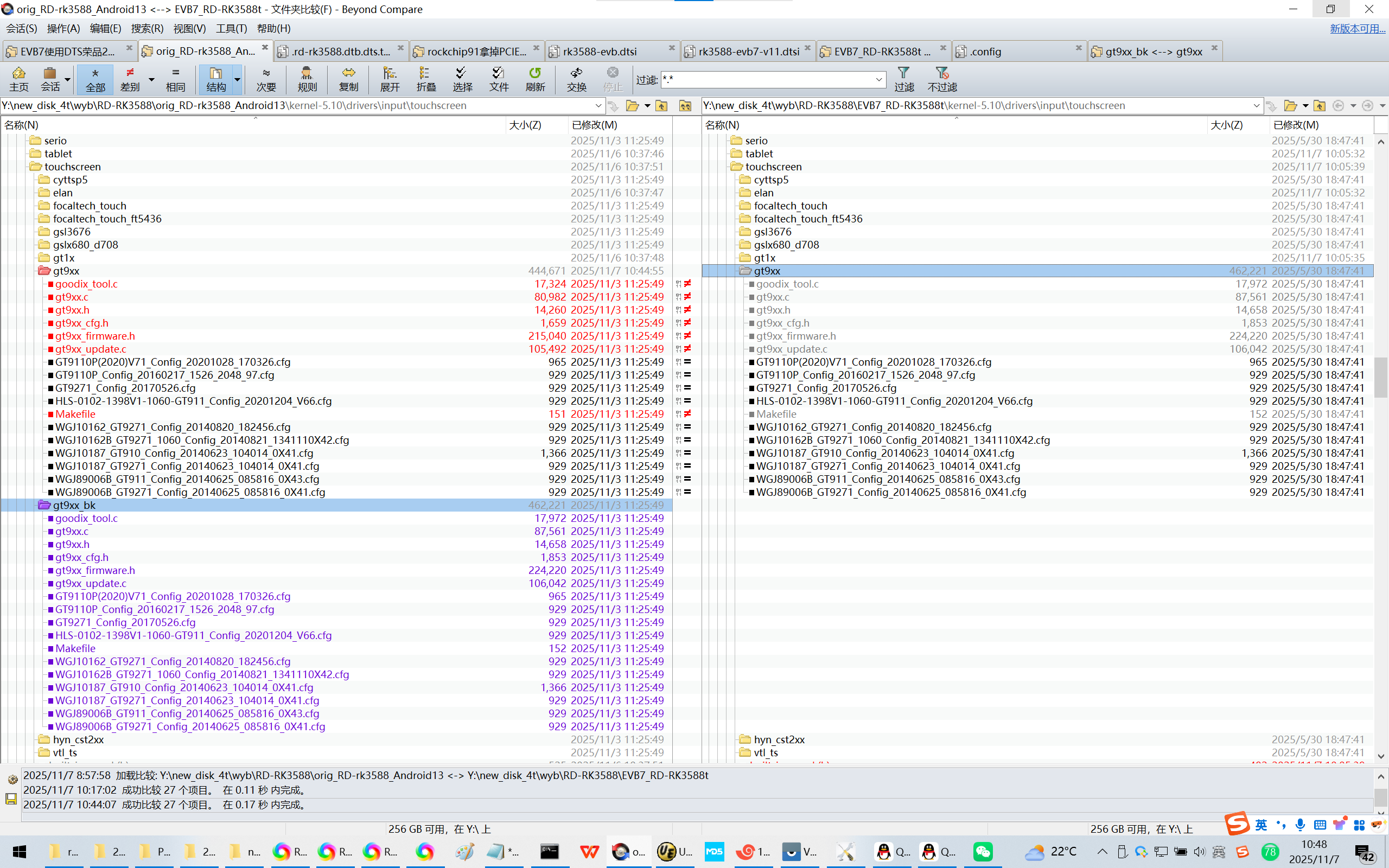Click the Collapse all (折叠) icon
This screenshot has height=868, width=1389.
[426, 79]
